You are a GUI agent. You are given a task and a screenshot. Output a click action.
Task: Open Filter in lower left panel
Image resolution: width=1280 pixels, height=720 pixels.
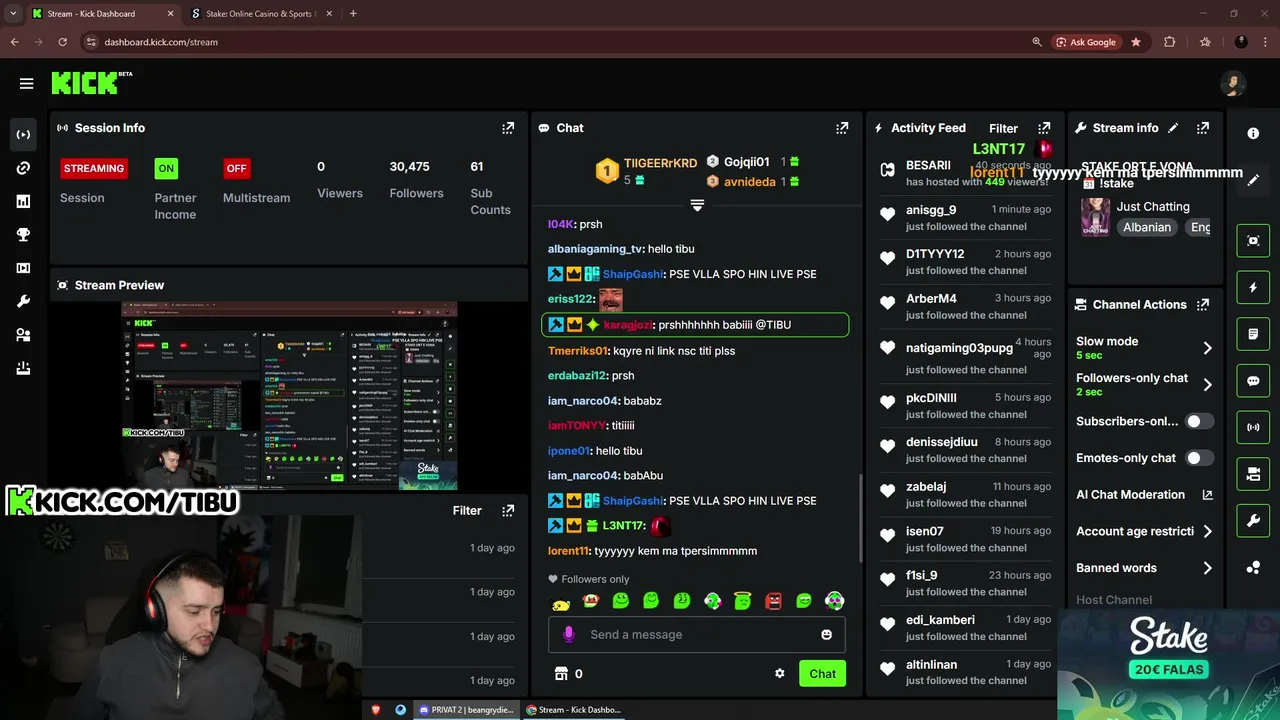pyautogui.click(x=467, y=510)
